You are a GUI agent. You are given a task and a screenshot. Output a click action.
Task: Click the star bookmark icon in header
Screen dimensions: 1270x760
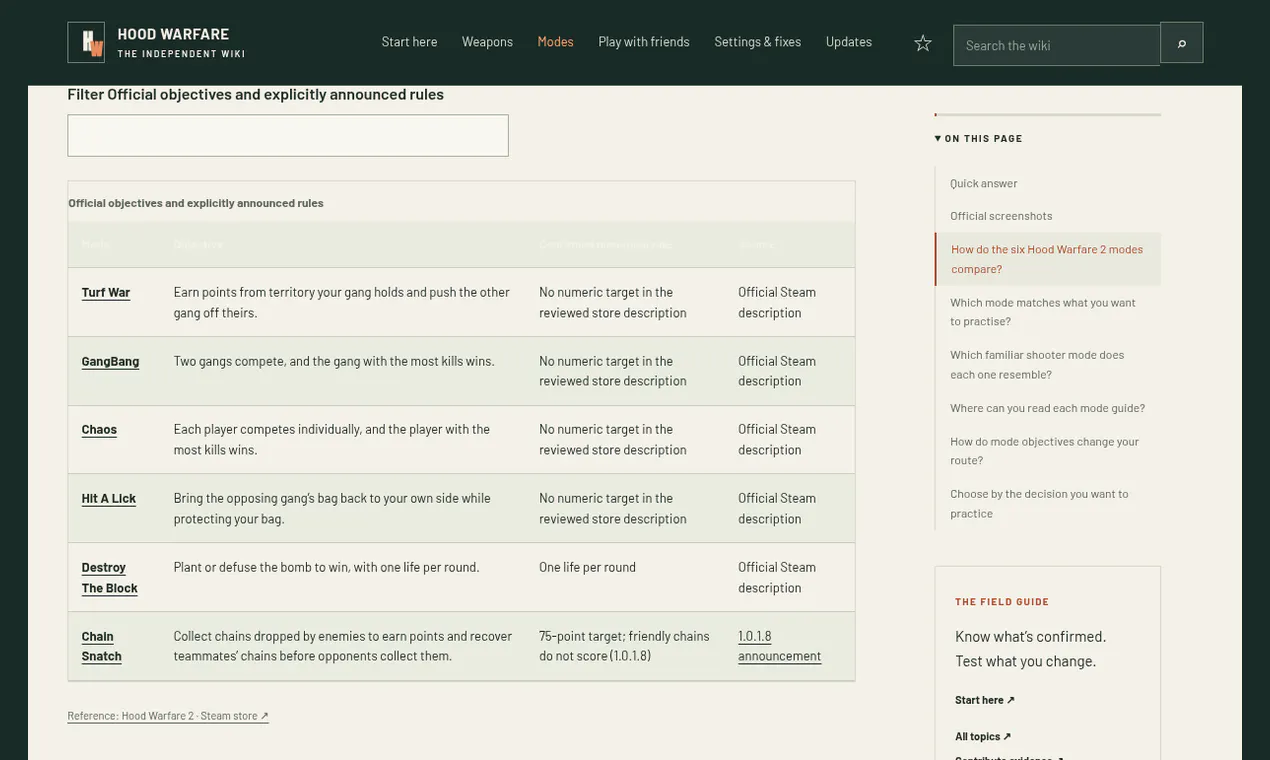pos(923,42)
